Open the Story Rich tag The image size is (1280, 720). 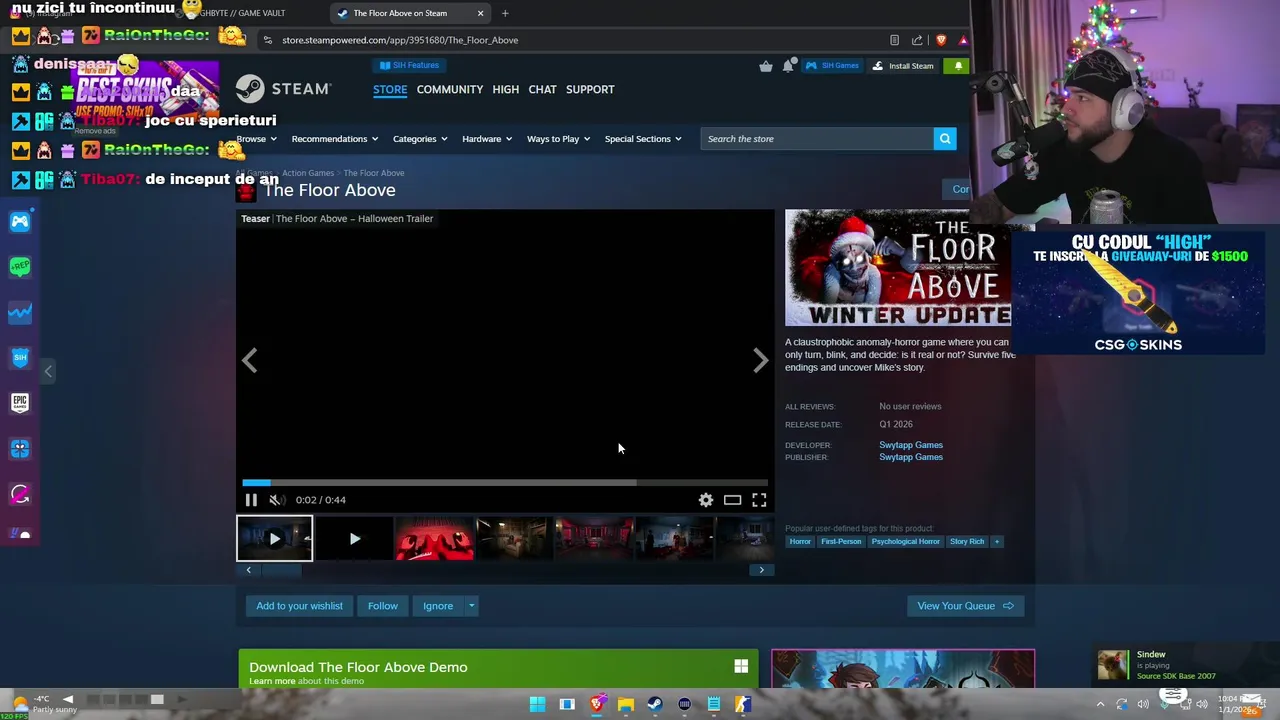pos(967,541)
